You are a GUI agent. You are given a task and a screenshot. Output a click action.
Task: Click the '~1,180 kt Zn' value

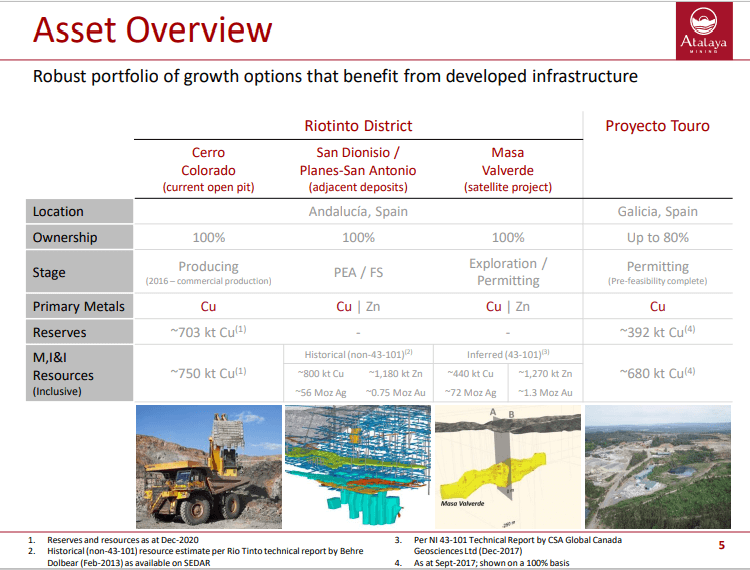pyautogui.click(x=396, y=373)
